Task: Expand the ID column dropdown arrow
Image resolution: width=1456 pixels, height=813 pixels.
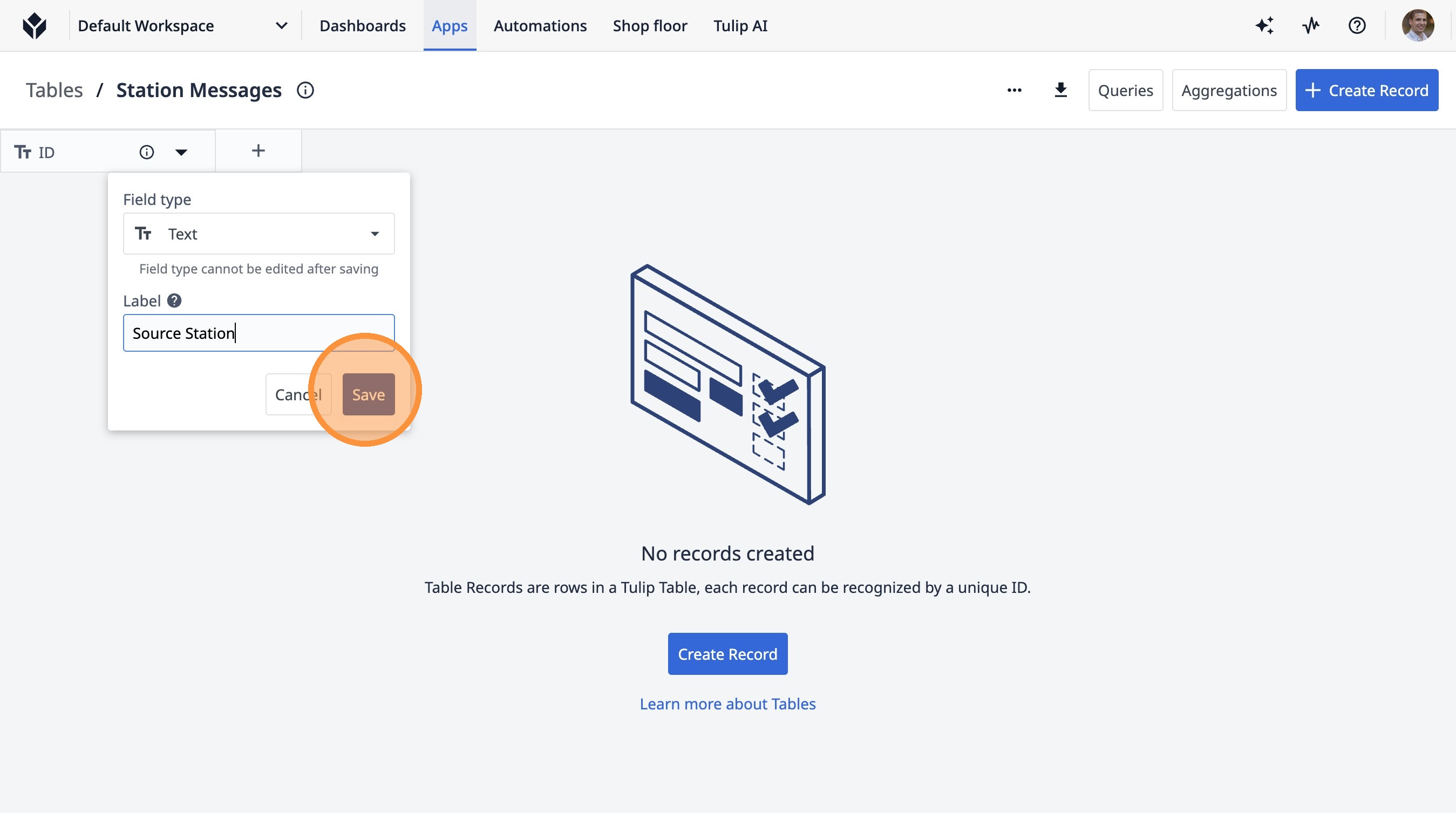Action: click(x=181, y=152)
